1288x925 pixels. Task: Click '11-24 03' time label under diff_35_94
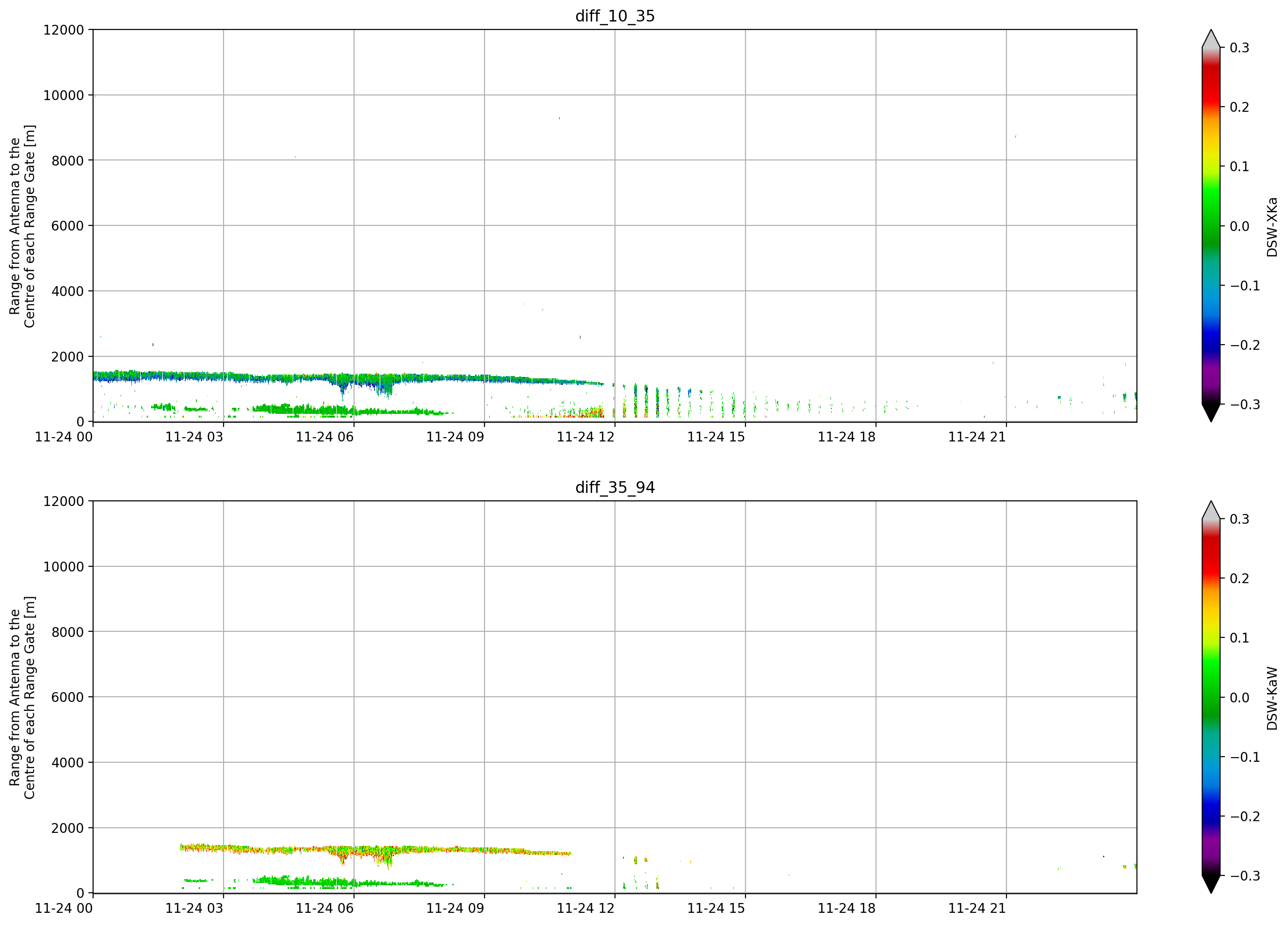tap(194, 908)
